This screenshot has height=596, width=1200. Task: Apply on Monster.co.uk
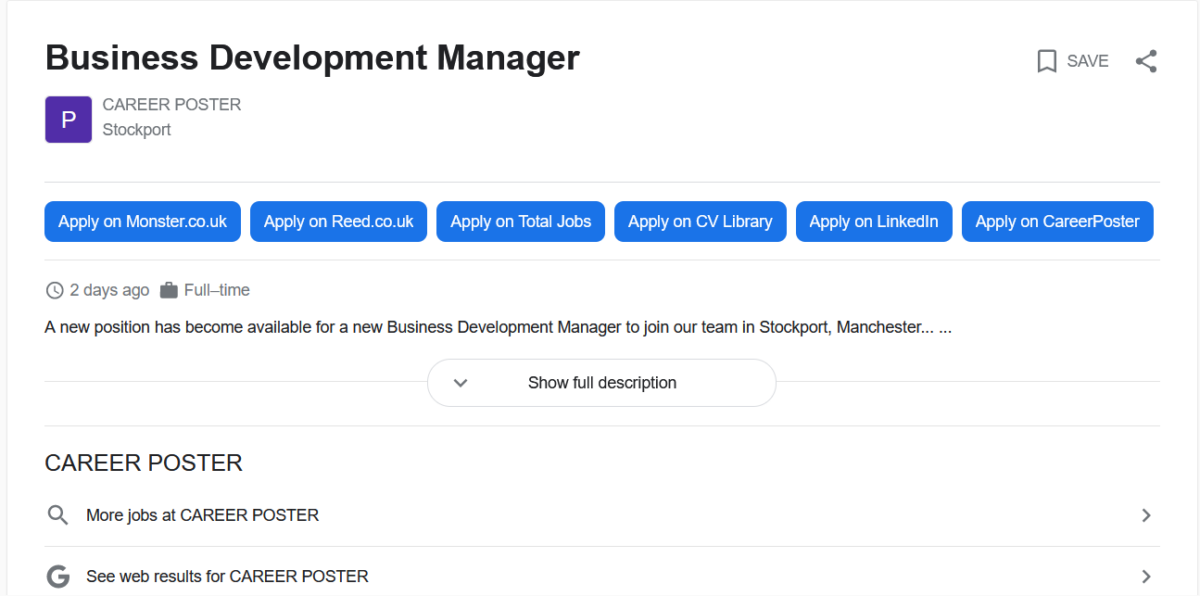142,222
